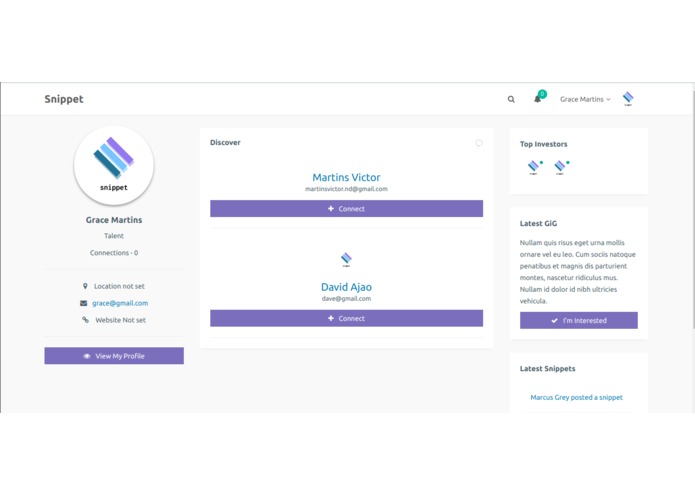Viewport: 695px width, 494px height.
Task: Connect with Martins Victor
Action: pos(346,209)
